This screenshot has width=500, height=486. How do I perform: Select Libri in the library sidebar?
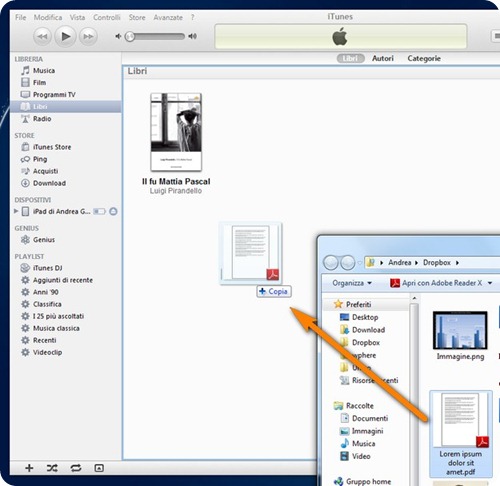[66, 106]
